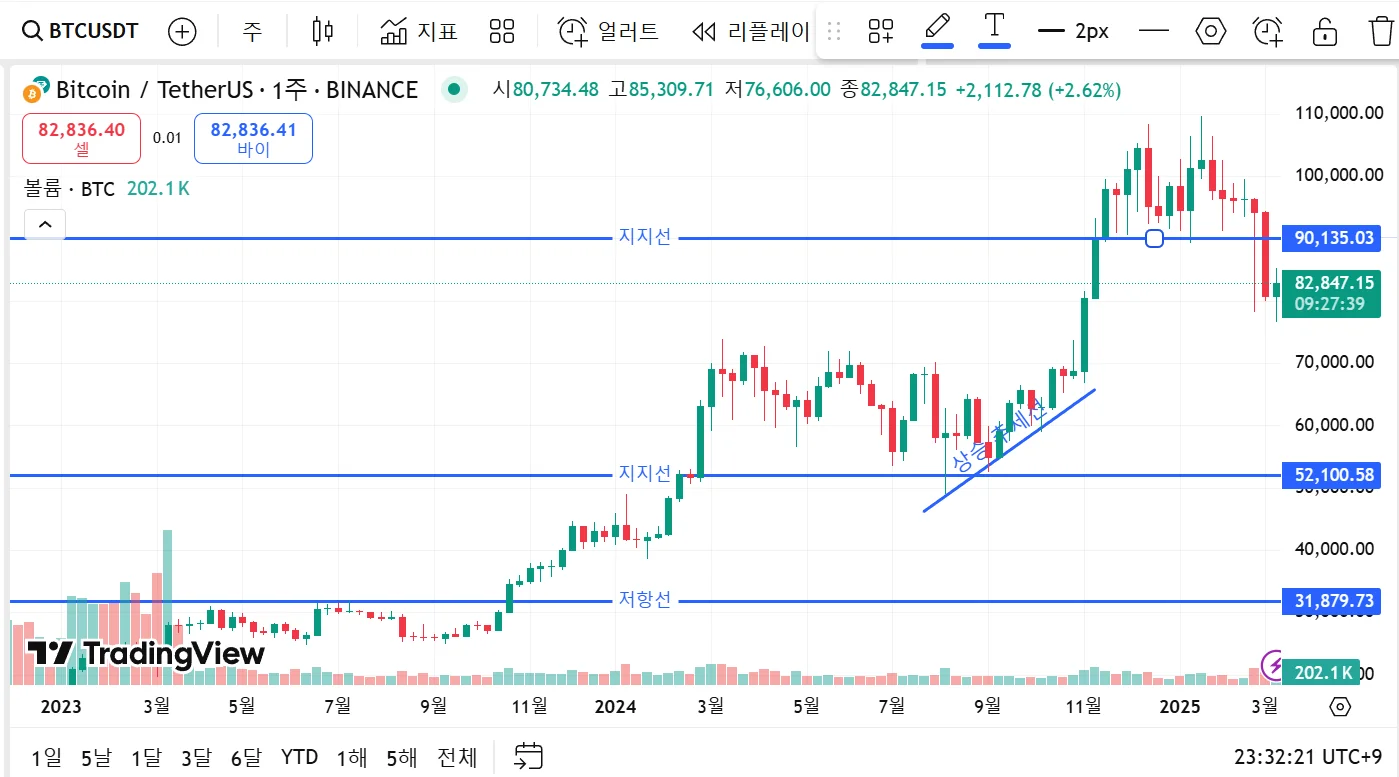Select the 지지선 label on the 90,135.03 line

[x=645, y=237]
